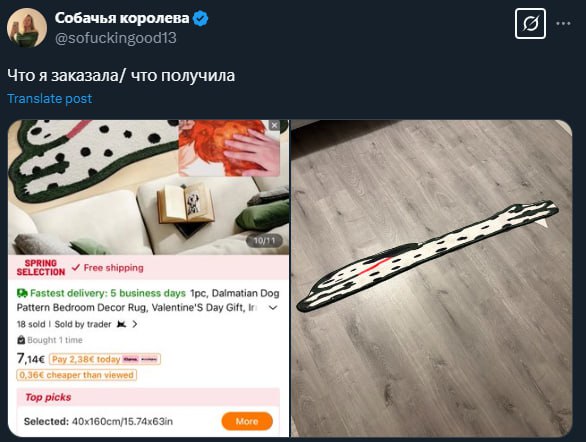The height and width of the screenshot is (442, 586).
Task: Open trader details chevron arrow
Action: coord(135,324)
